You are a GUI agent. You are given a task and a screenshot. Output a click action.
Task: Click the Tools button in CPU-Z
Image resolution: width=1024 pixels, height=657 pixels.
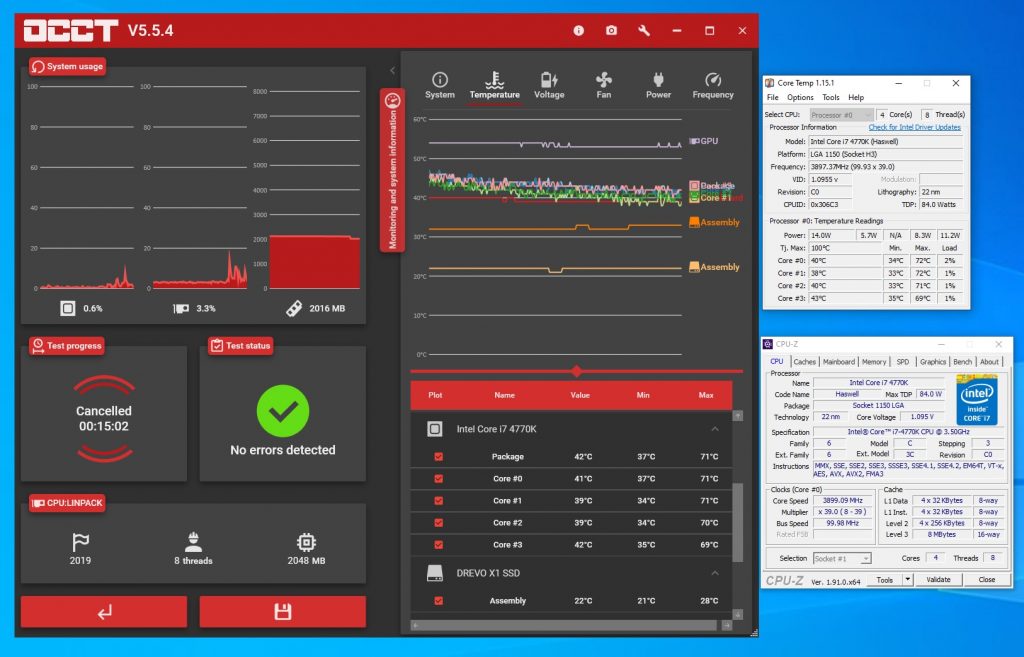point(884,579)
